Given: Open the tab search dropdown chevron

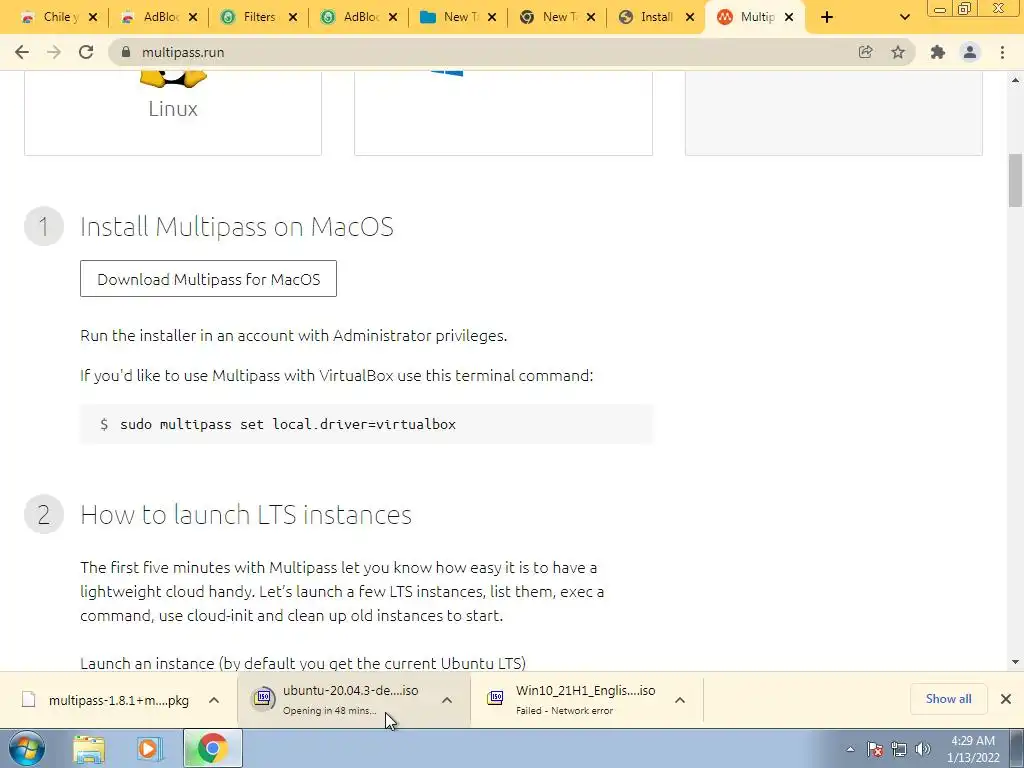Looking at the screenshot, I should tap(904, 18).
